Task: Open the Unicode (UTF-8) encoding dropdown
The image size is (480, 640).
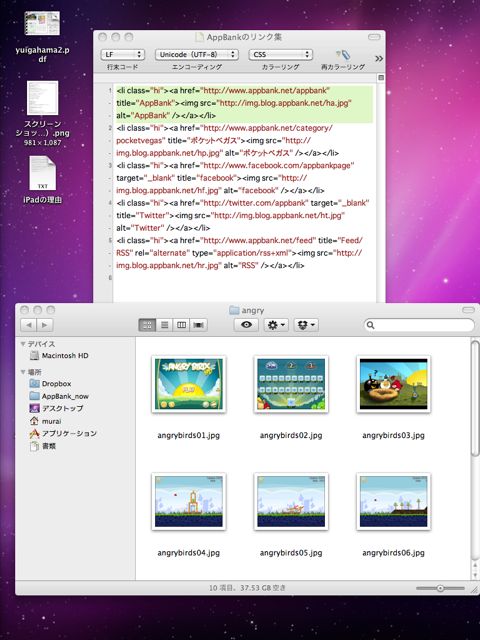Action: tap(196, 54)
